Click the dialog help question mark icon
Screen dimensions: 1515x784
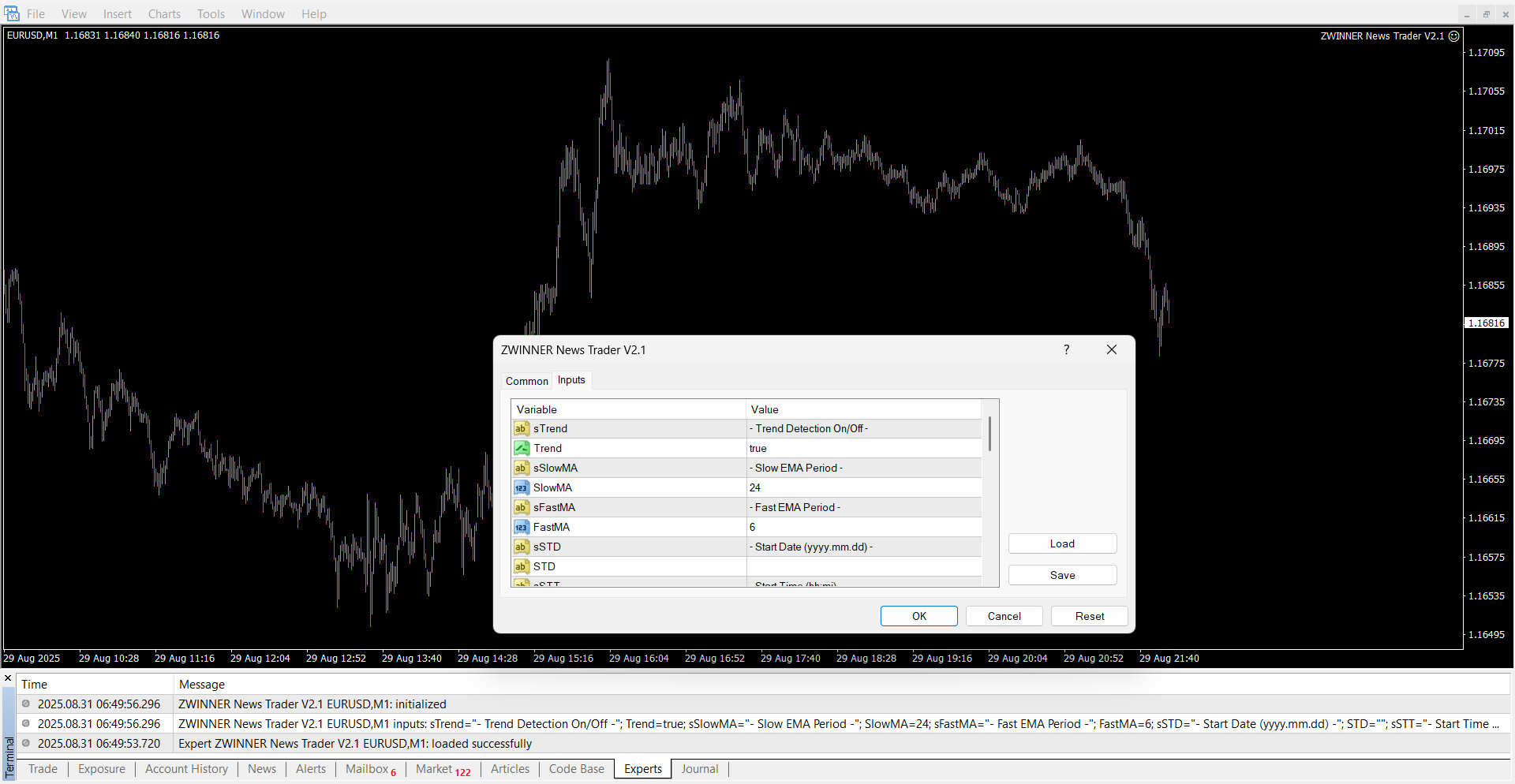(x=1066, y=349)
